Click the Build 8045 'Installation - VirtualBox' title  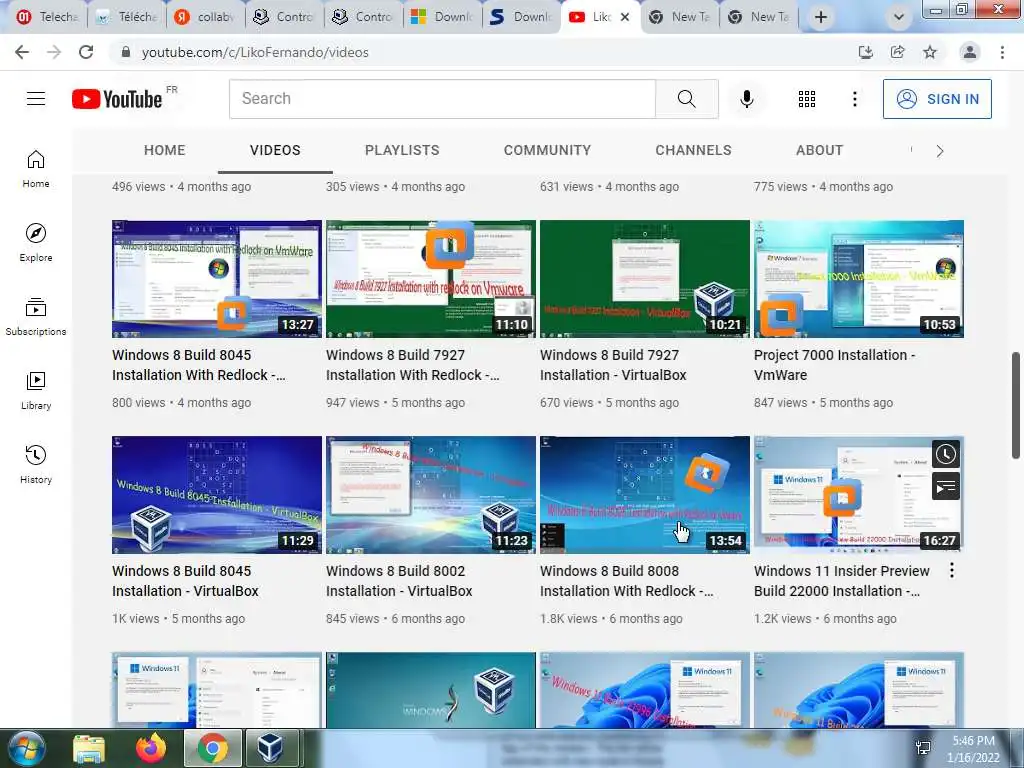(185, 581)
